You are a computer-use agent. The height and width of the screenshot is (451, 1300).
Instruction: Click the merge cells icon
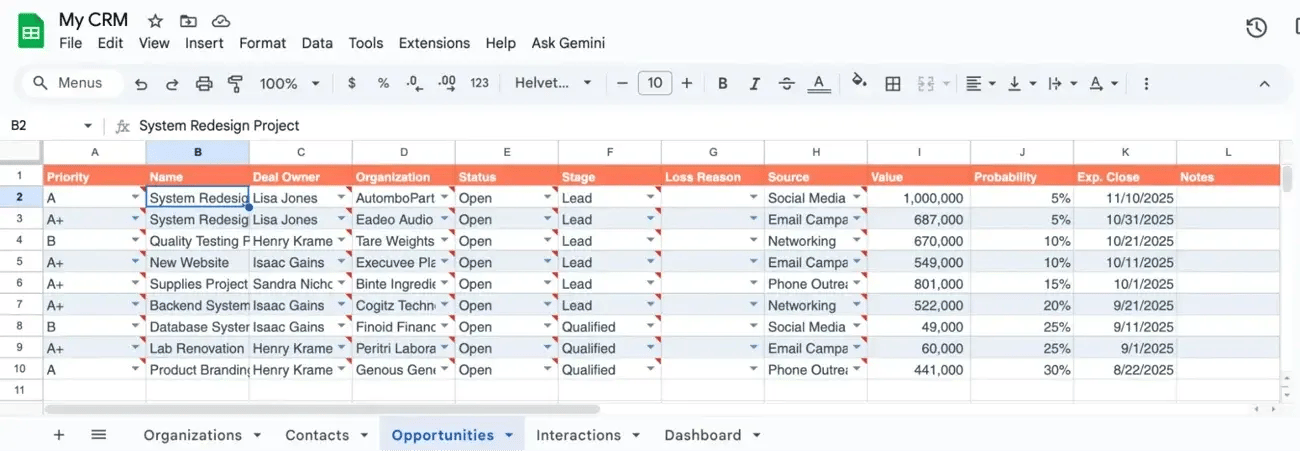pyautogui.click(x=925, y=84)
